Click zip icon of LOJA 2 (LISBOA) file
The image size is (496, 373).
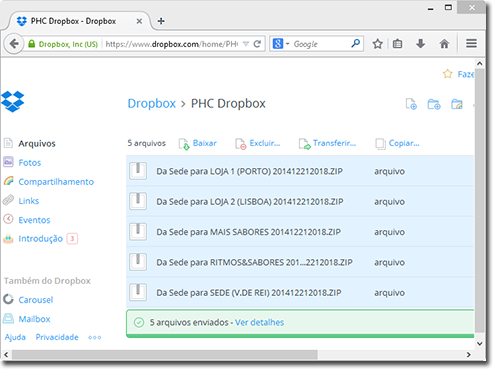(138, 201)
